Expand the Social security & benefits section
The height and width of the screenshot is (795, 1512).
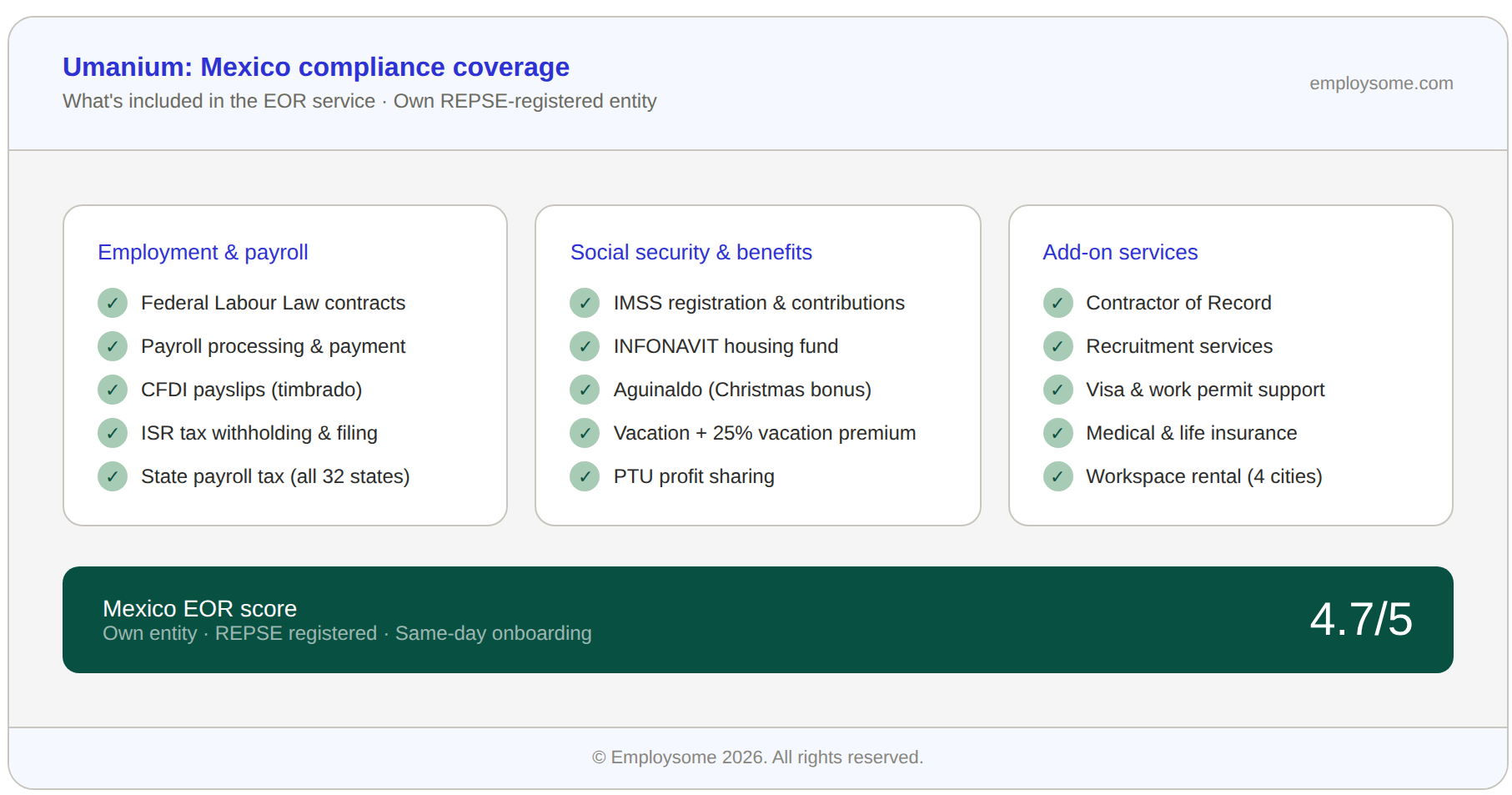pyautogui.click(x=691, y=252)
